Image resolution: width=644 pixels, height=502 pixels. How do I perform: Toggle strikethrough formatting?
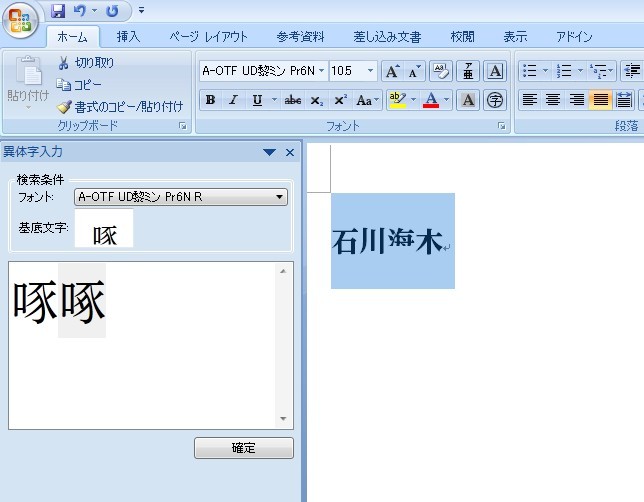point(293,100)
